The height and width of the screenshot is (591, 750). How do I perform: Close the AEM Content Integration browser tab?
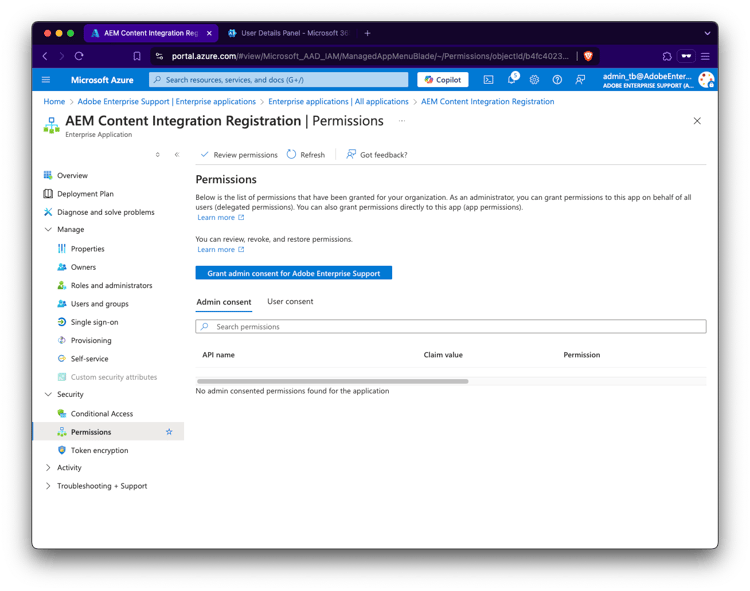tap(209, 33)
